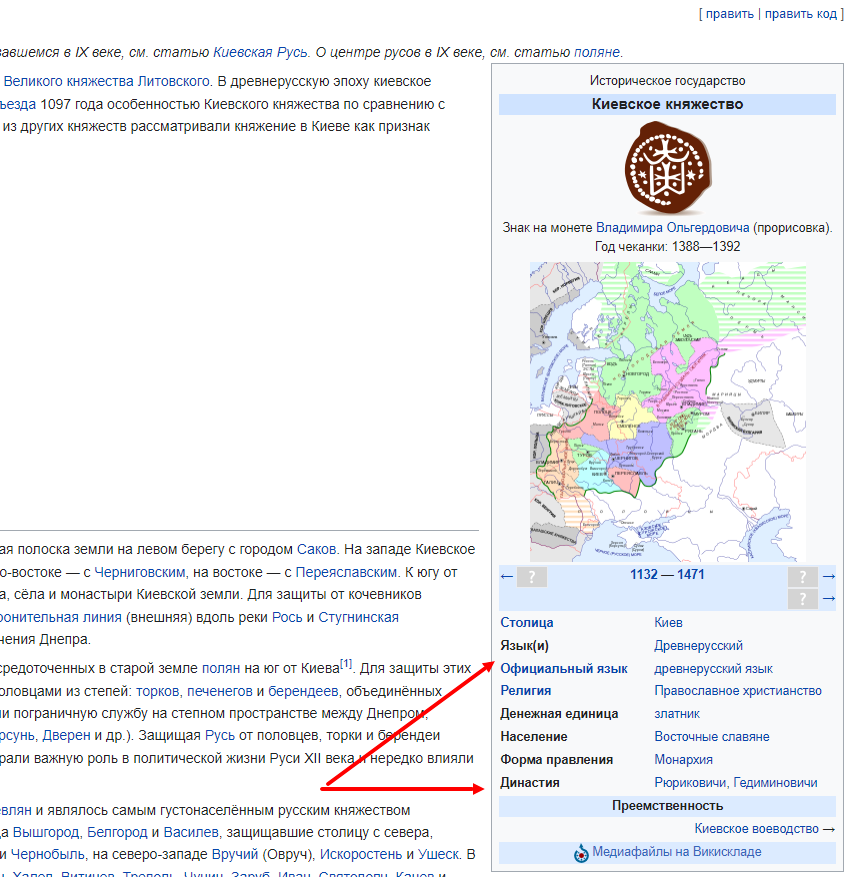The height and width of the screenshot is (877, 860).
Task: Open the Гедиминовичи dynasty link
Action: (x=776, y=782)
